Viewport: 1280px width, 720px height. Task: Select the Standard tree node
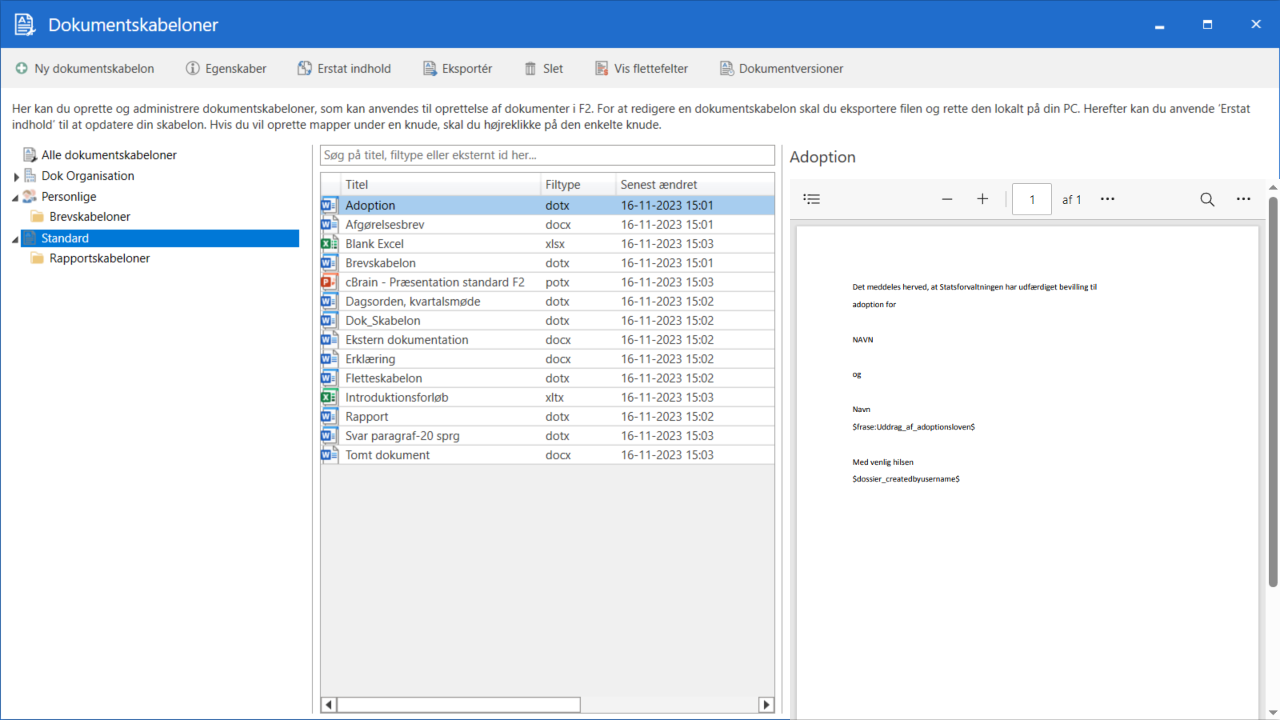click(160, 238)
